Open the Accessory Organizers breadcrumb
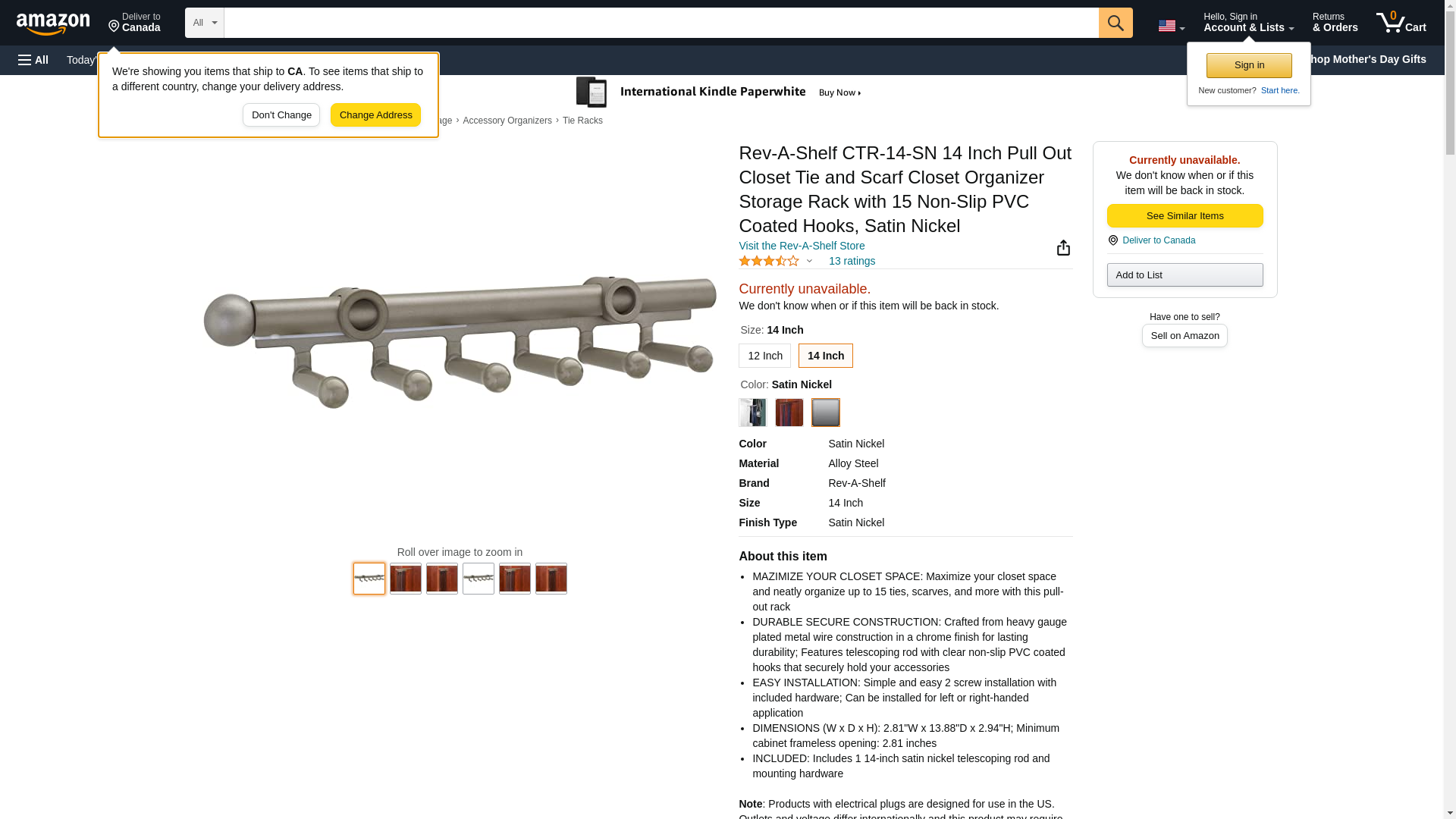The image size is (1456, 819). (x=507, y=121)
